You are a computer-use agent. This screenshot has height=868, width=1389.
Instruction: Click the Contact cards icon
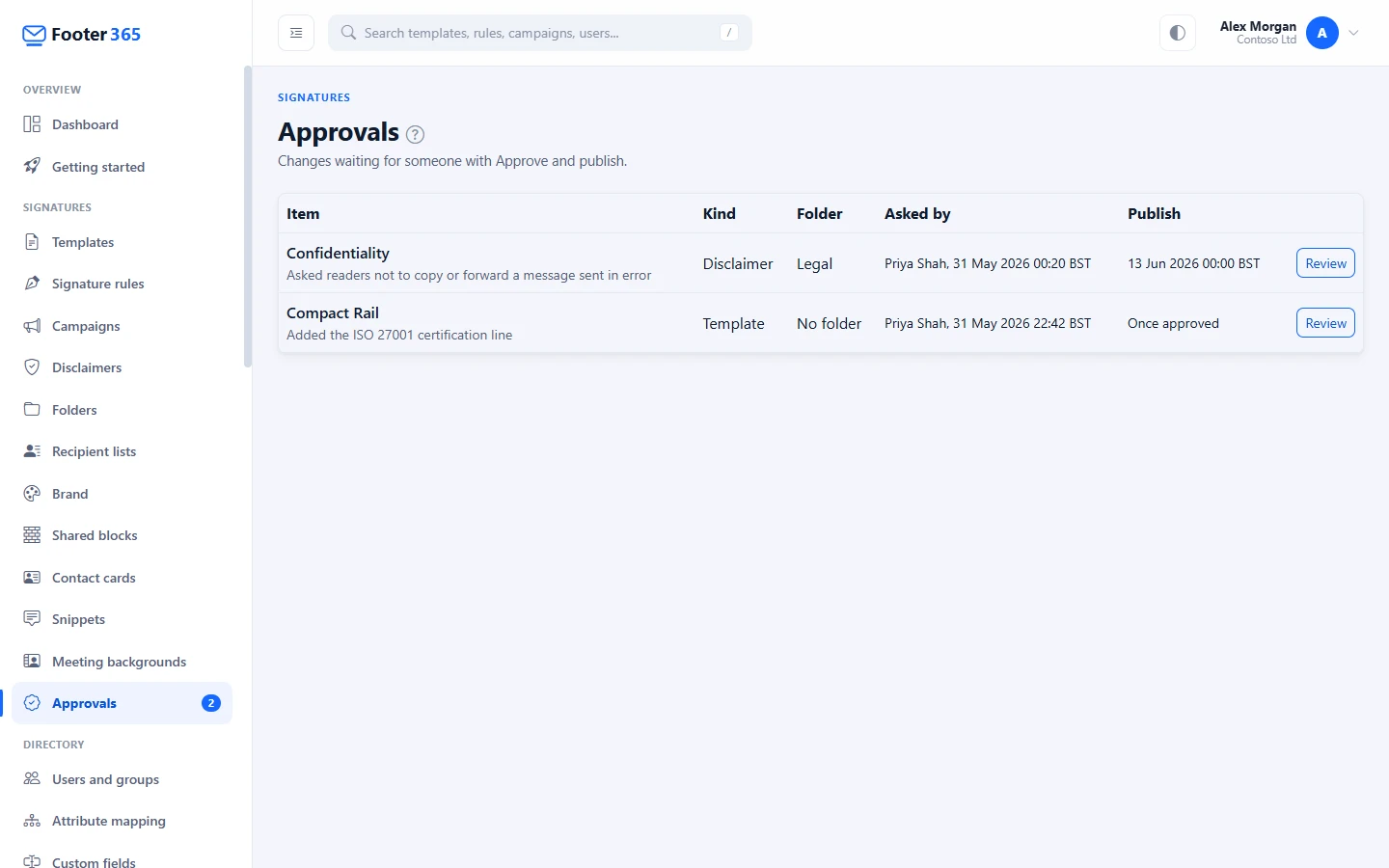coord(32,578)
